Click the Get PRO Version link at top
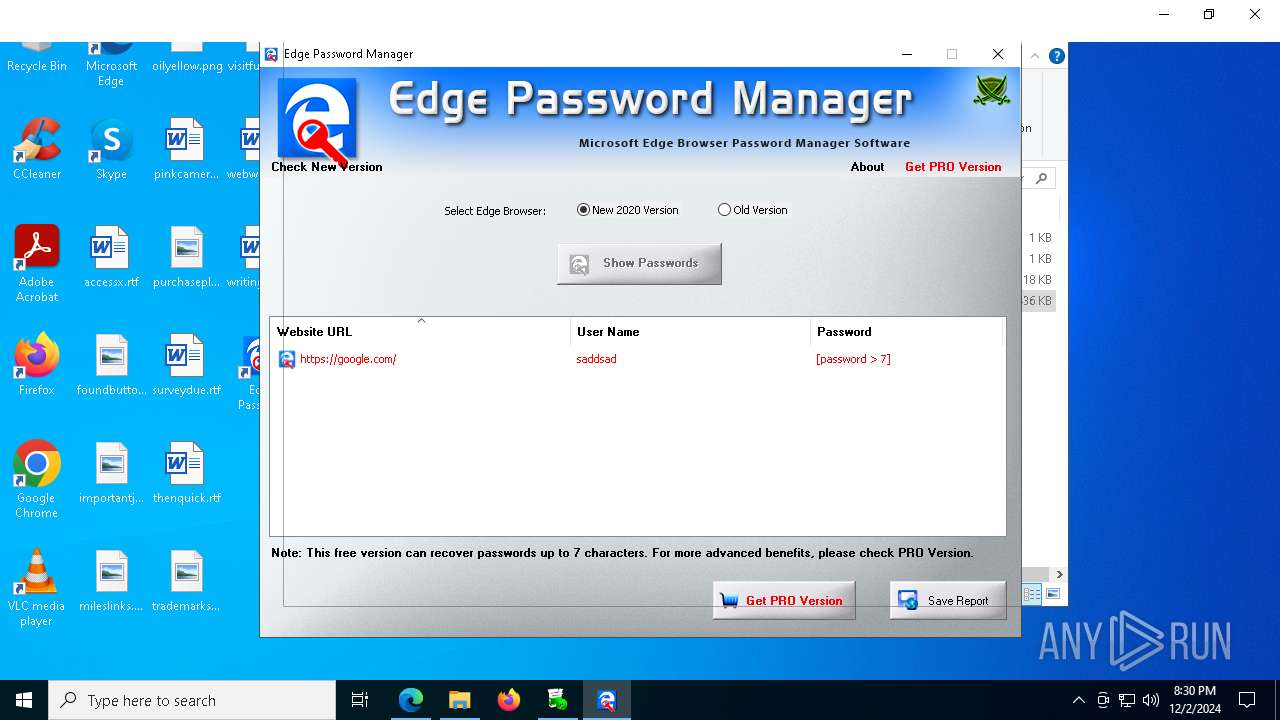1280x720 pixels. click(x=953, y=167)
